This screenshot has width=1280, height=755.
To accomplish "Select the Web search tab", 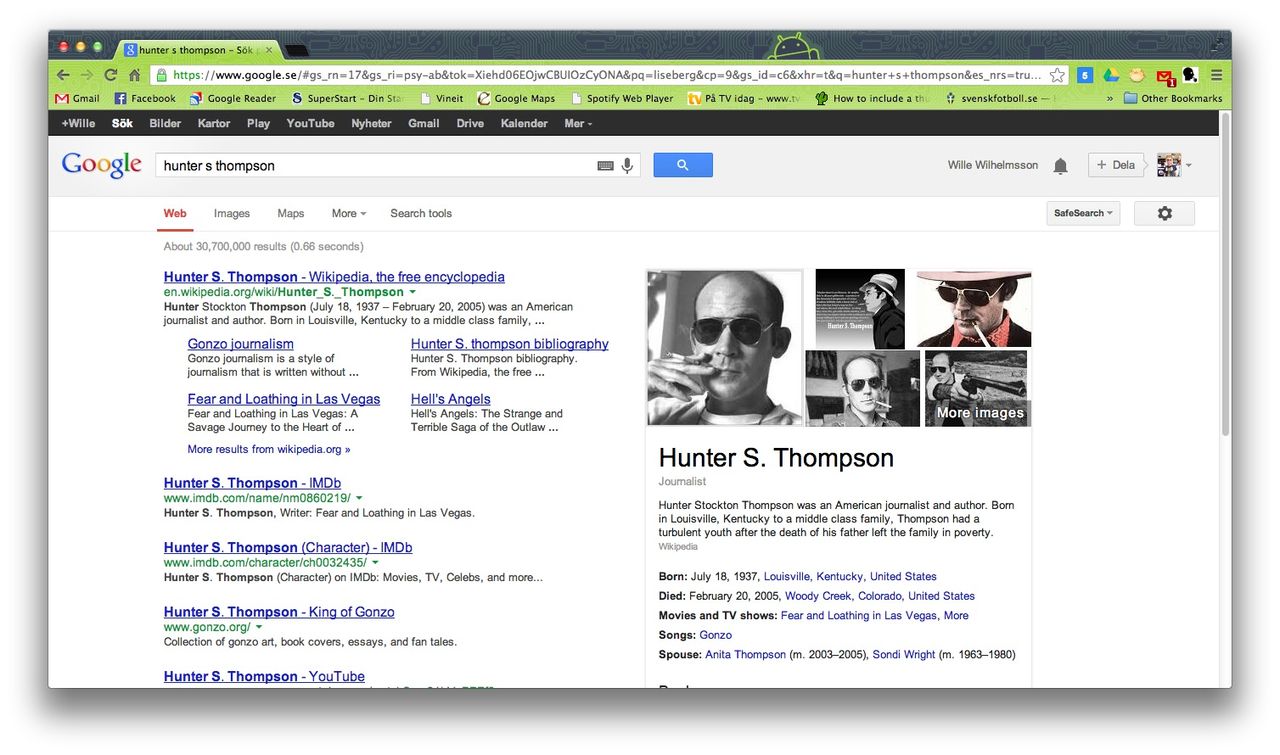I will pyautogui.click(x=175, y=213).
